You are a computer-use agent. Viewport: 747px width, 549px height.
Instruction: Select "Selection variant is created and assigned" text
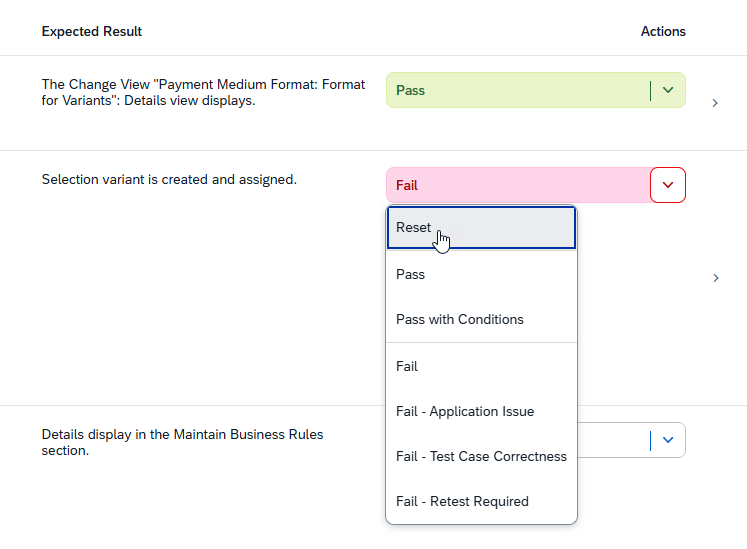tap(169, 180)
